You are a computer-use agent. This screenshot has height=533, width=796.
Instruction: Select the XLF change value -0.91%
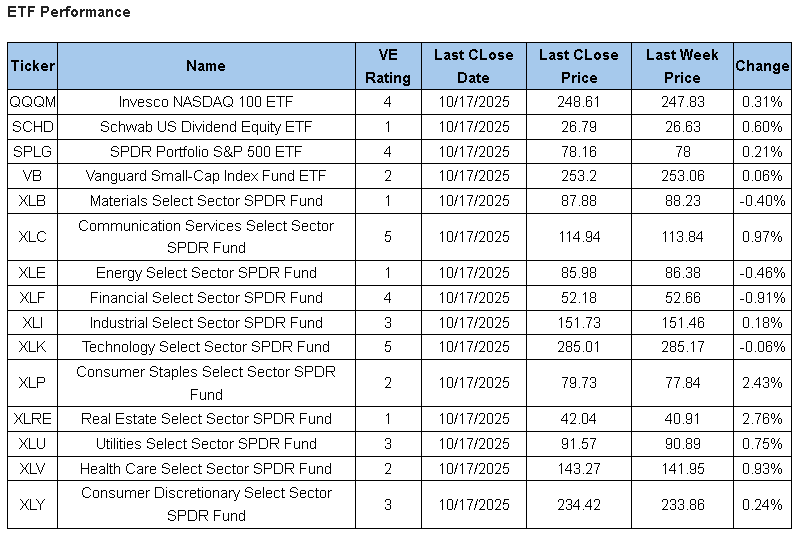[762, 298]
